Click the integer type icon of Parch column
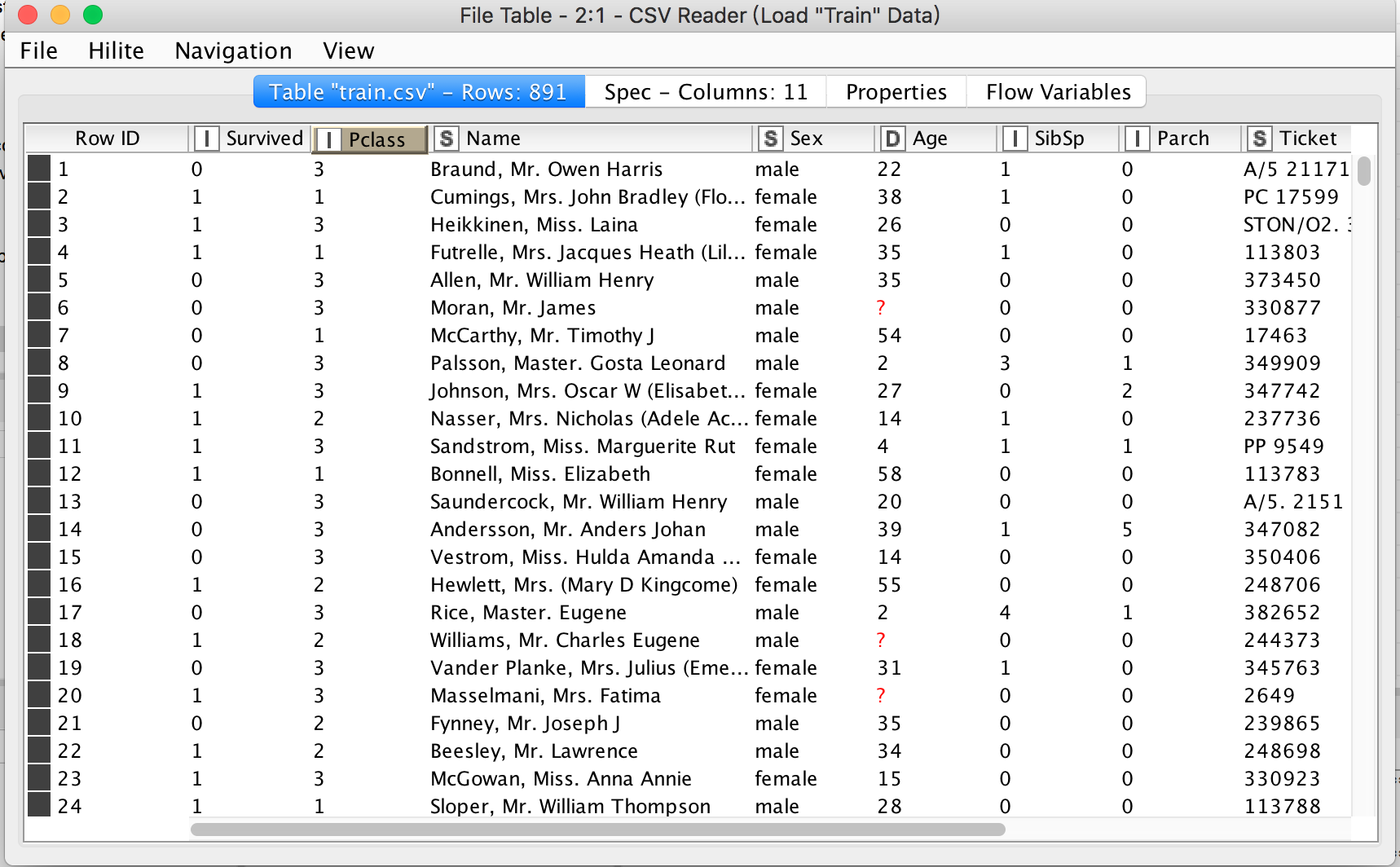 tap(1137, 139)
